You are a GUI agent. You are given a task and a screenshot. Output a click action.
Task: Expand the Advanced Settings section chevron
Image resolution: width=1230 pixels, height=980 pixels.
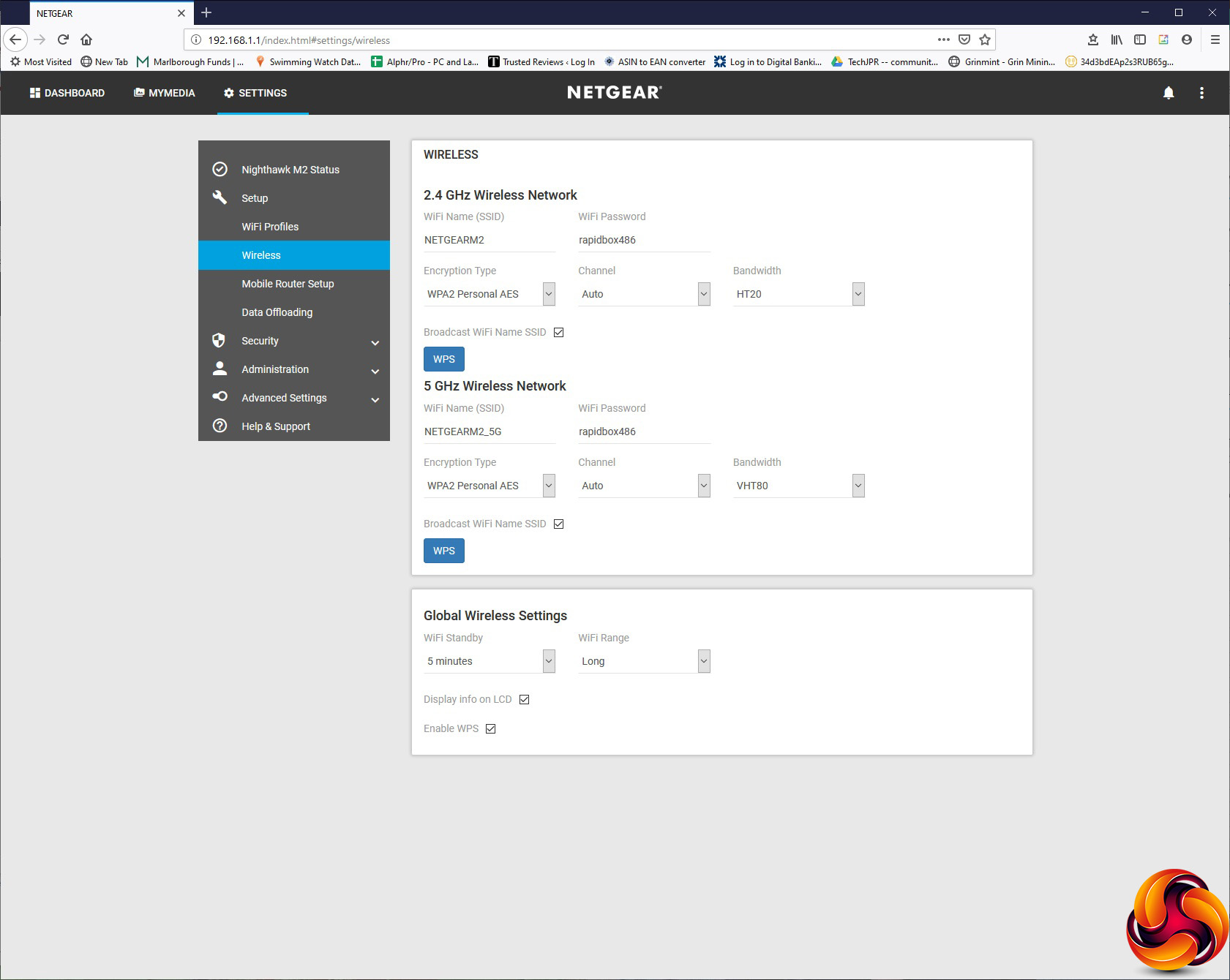tap(375, 399)
